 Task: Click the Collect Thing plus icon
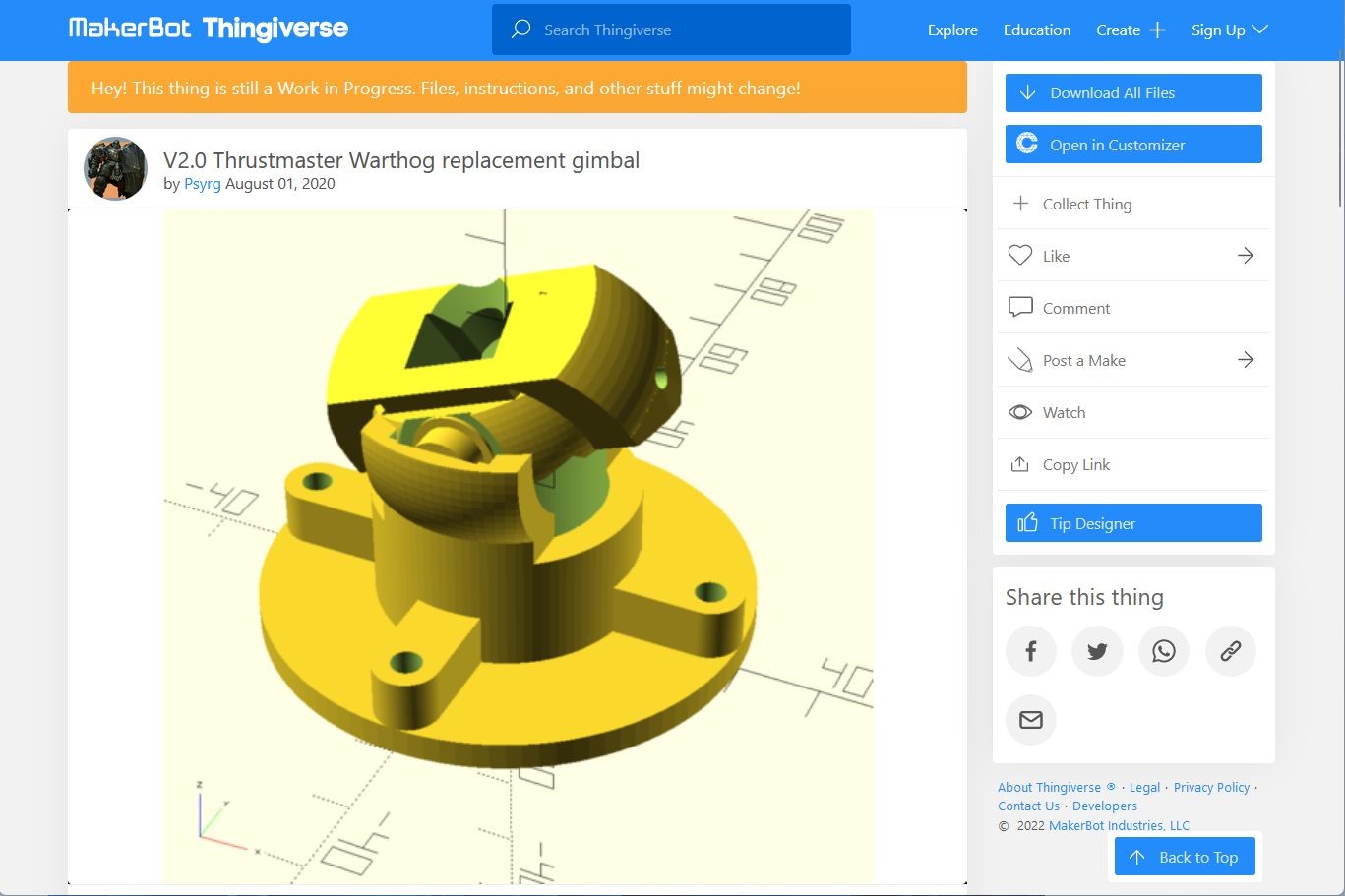(1020, 203)
